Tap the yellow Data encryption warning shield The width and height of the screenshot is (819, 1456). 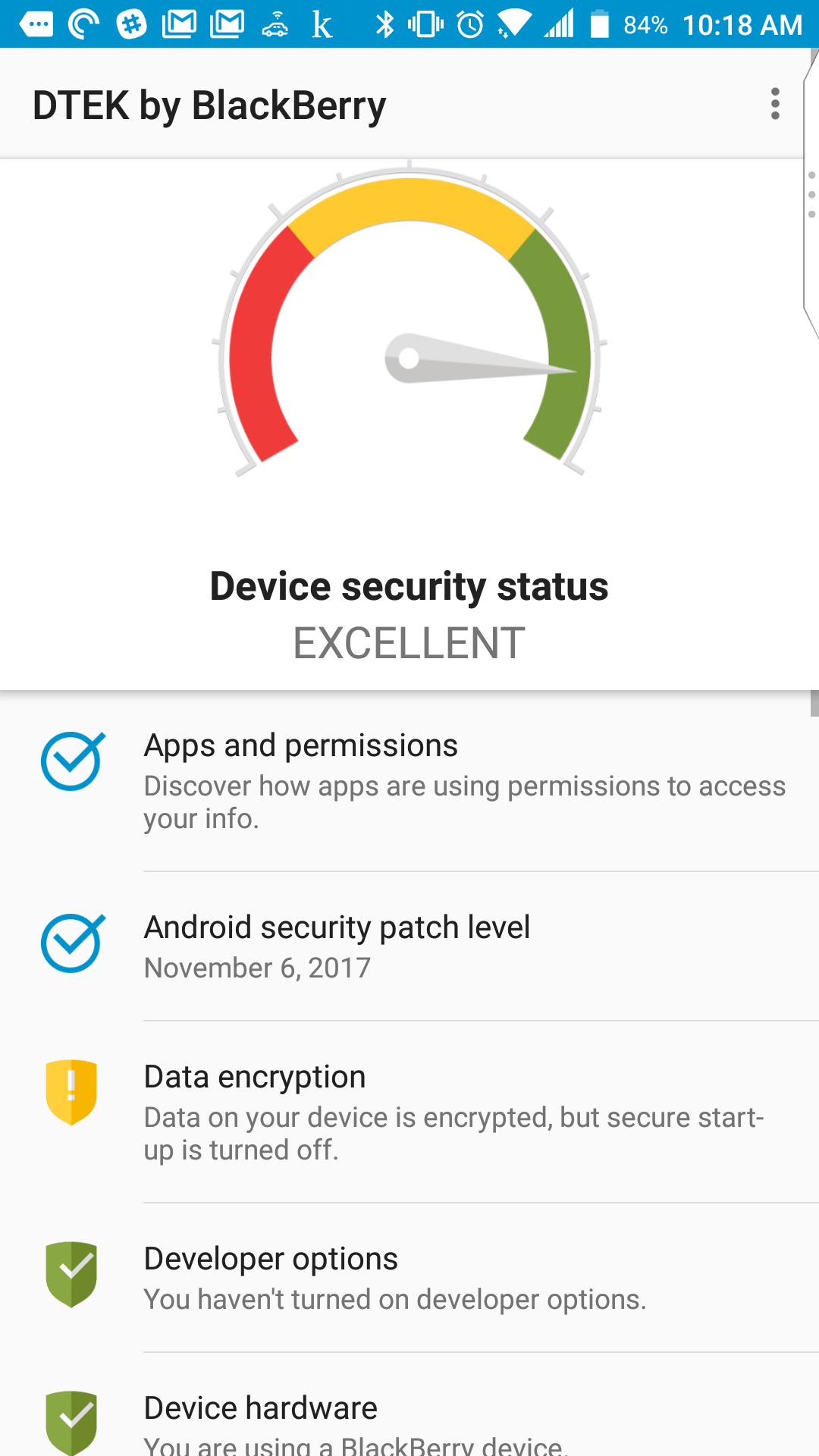(71, 1092)
